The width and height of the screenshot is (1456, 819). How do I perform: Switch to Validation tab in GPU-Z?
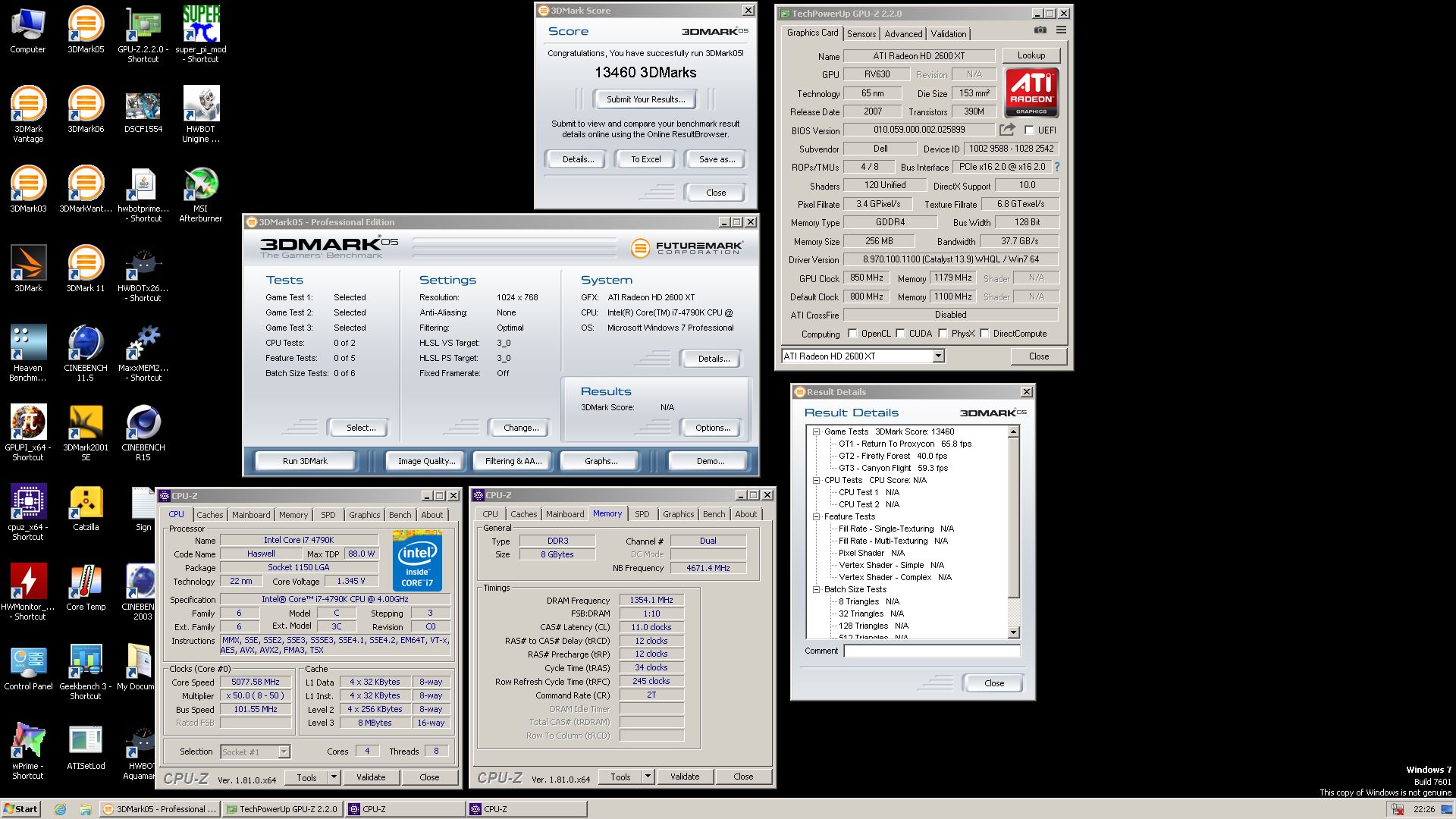(x=949, y=34)
